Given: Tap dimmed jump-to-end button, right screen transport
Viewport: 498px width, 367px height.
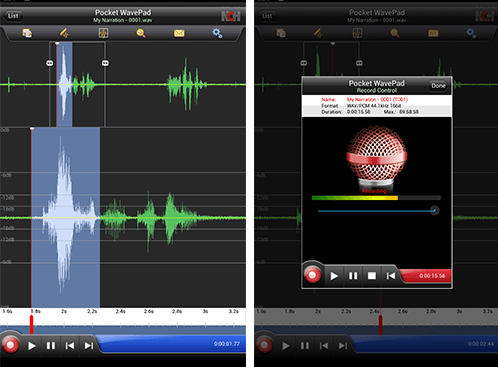Looking at the screenshot, I should [343, 346].
